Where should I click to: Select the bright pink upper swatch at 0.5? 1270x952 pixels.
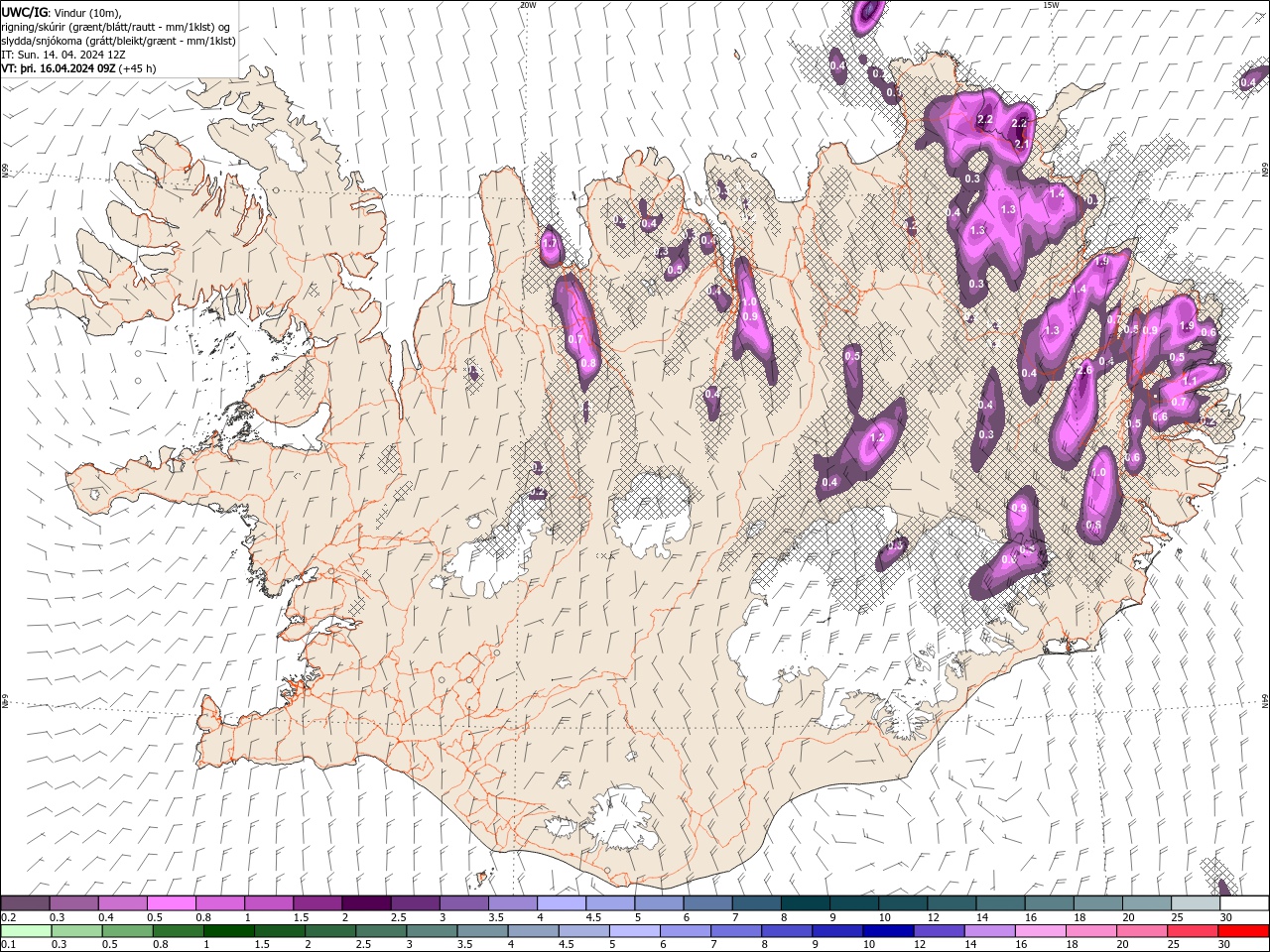(x=172, y=903)
